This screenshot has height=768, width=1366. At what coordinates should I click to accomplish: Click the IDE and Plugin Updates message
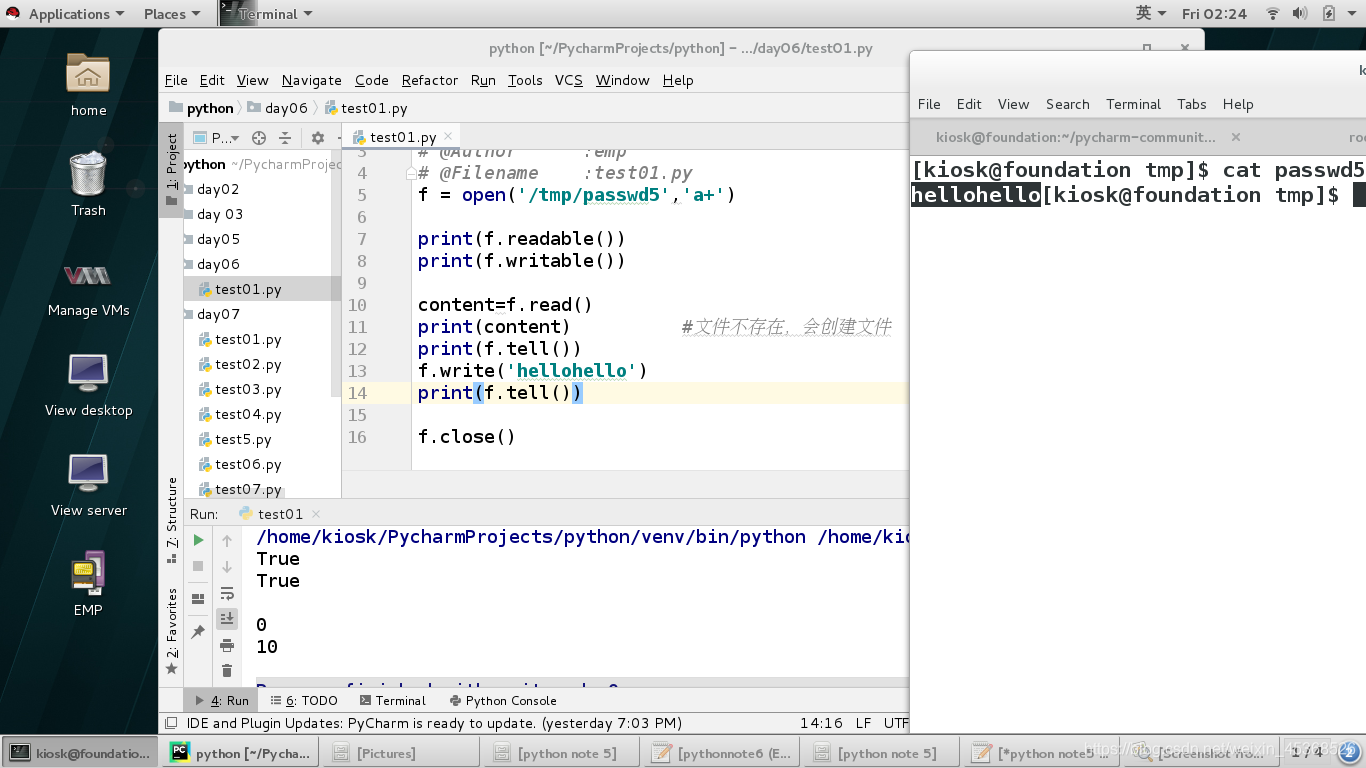point(434,723)
